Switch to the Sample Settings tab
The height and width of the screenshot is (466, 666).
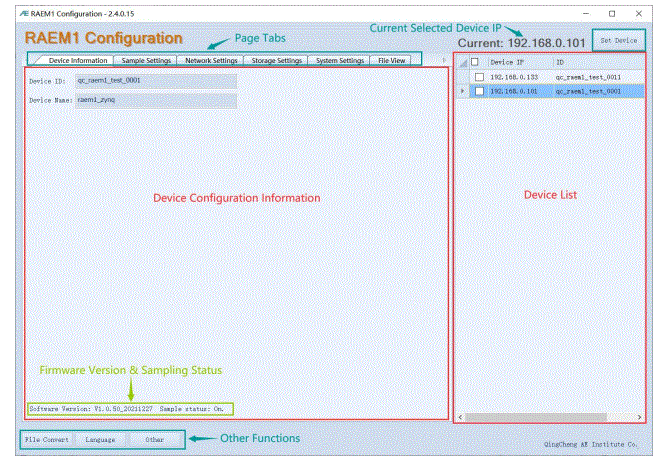click(x=146, y=60)
